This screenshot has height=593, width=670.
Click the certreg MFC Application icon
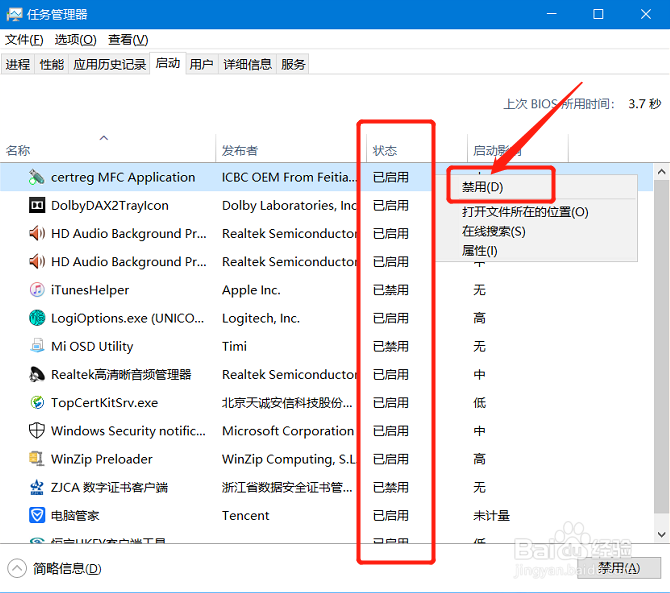click(36, 177)
